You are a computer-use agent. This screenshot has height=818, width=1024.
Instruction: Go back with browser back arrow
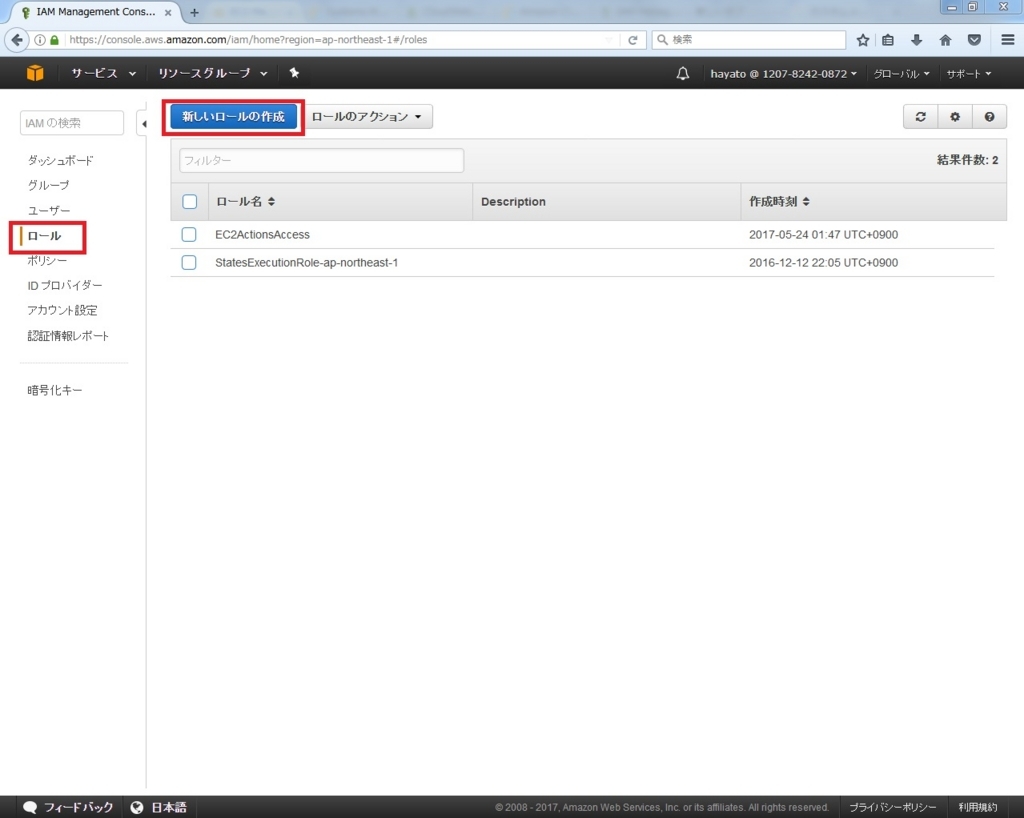point(18,40)
